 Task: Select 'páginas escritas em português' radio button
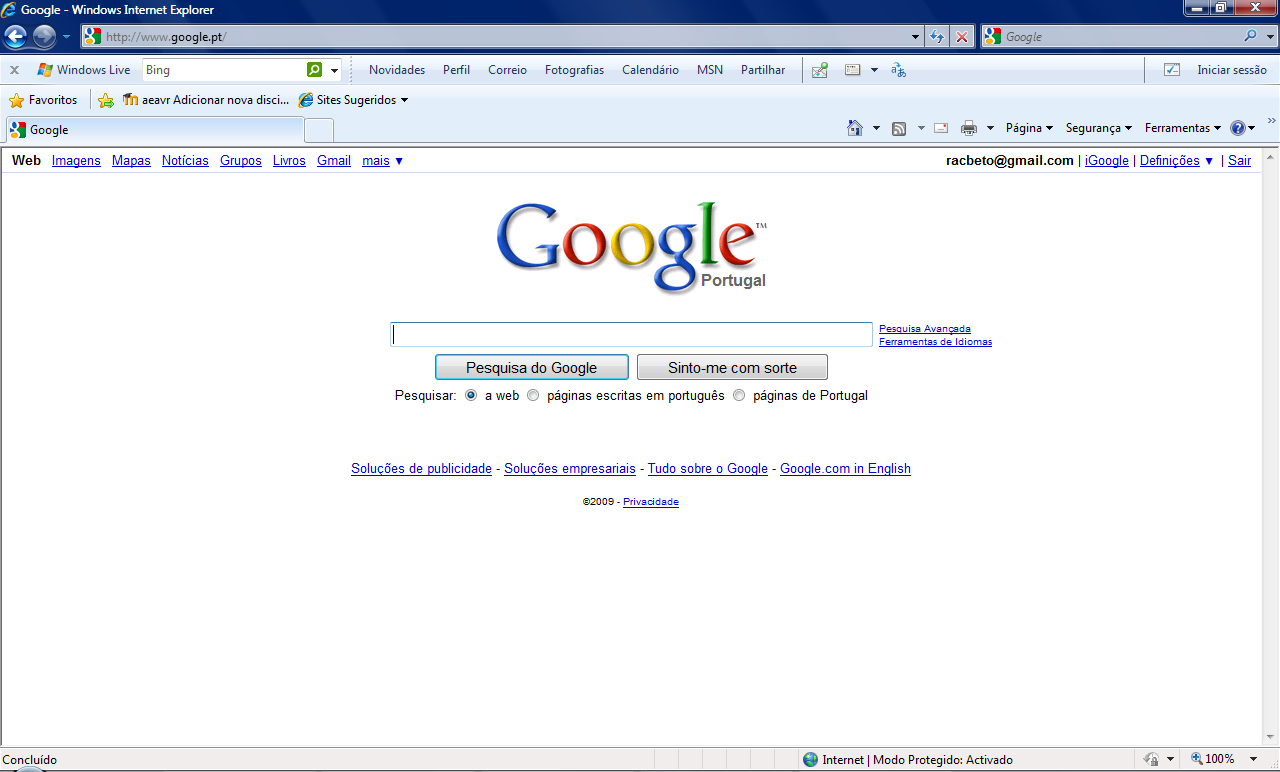(x=533, y=395)
